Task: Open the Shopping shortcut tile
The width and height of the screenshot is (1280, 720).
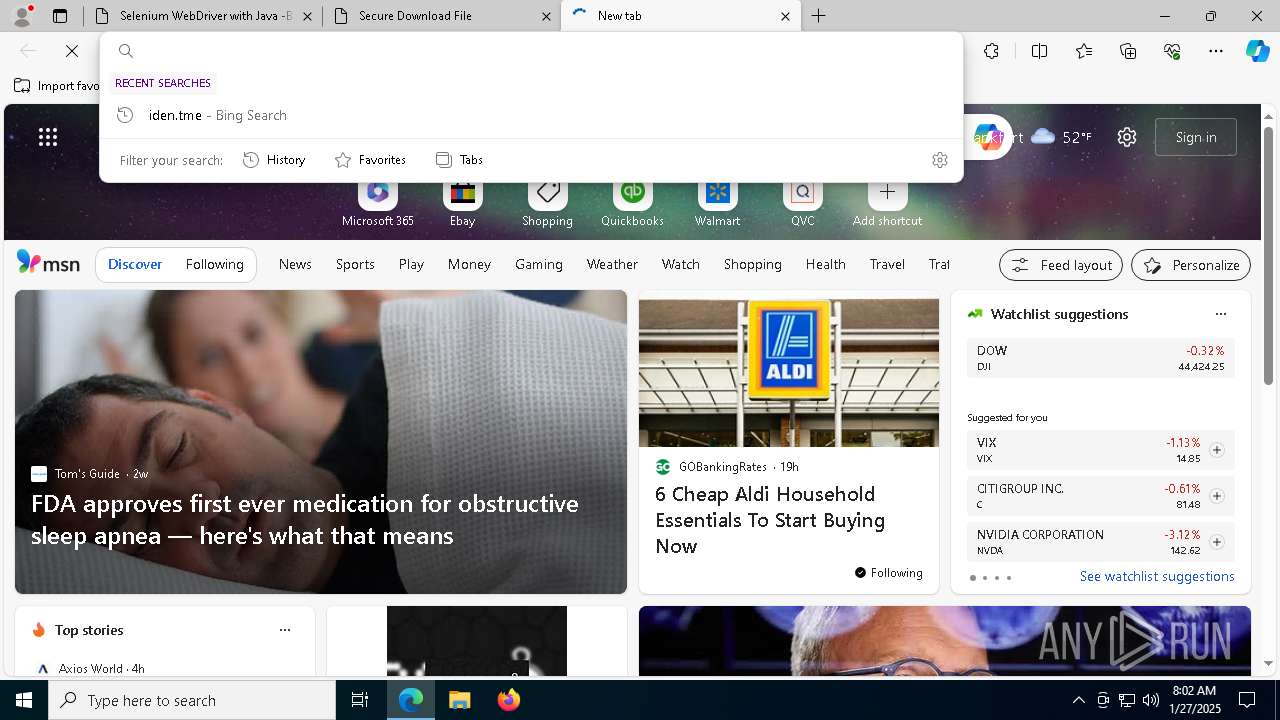Action: tap(547, 204)
